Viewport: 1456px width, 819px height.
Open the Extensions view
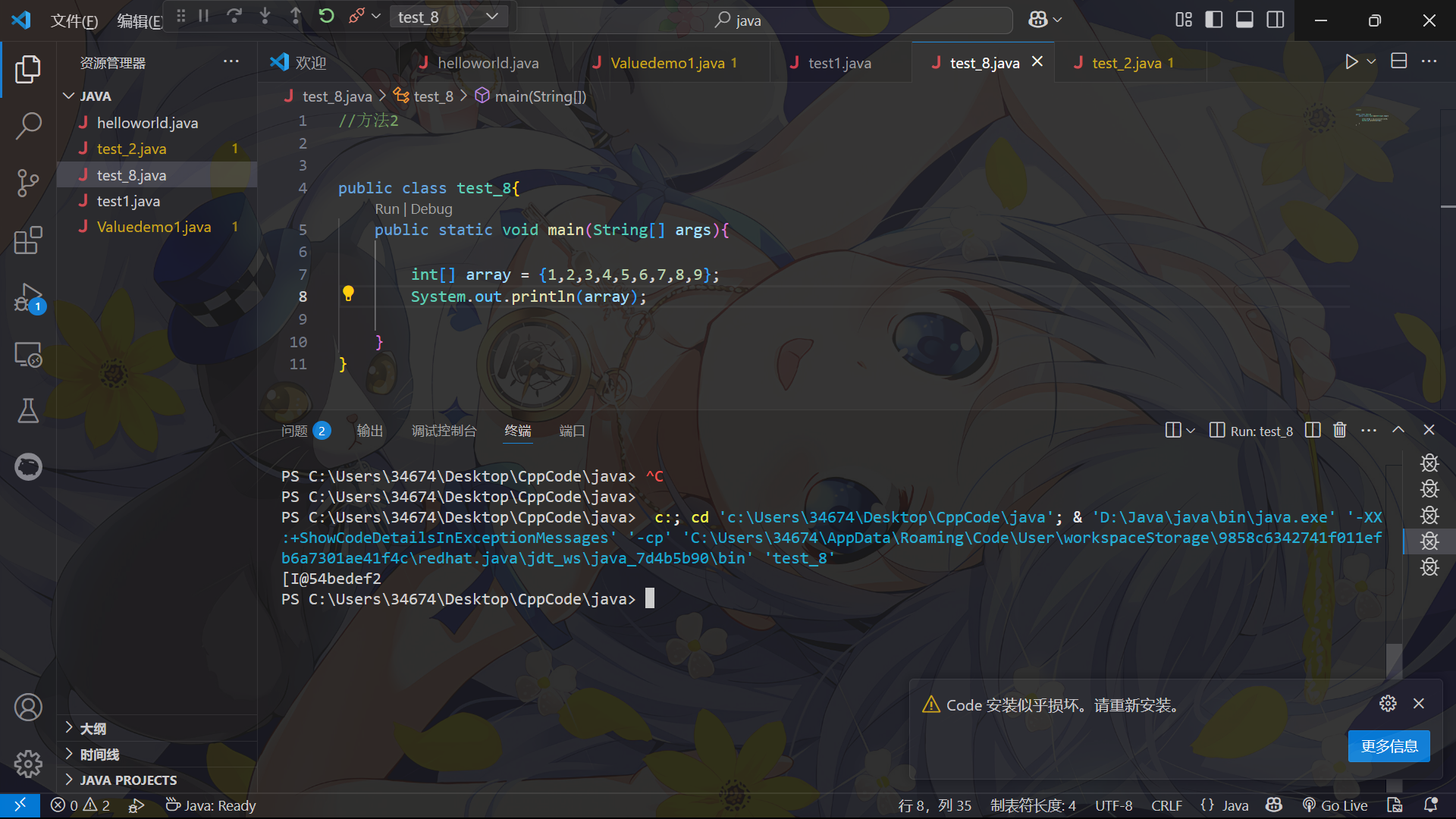tap(28, 240)
